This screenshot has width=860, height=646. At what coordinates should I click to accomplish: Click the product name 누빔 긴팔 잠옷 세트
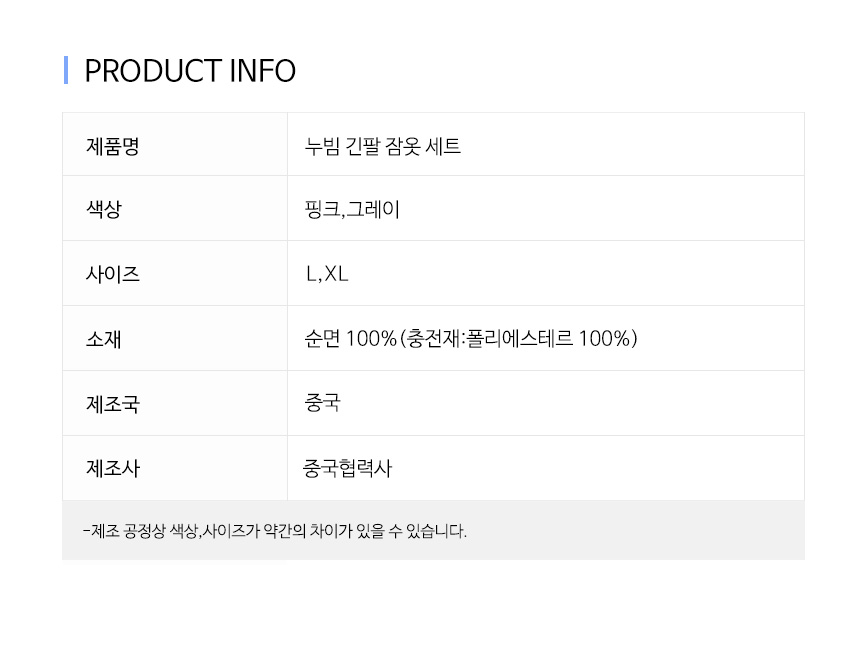click(382, 146)
